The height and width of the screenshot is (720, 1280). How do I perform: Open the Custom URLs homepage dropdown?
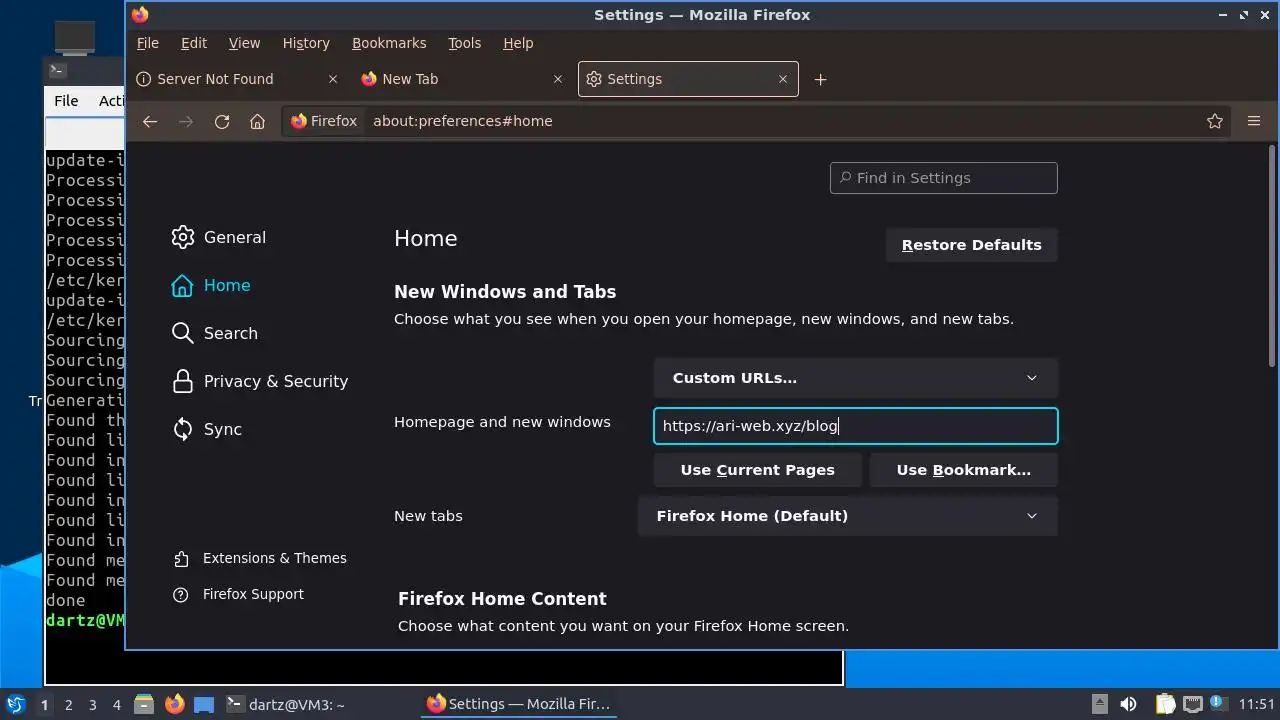tap(855, 378)
